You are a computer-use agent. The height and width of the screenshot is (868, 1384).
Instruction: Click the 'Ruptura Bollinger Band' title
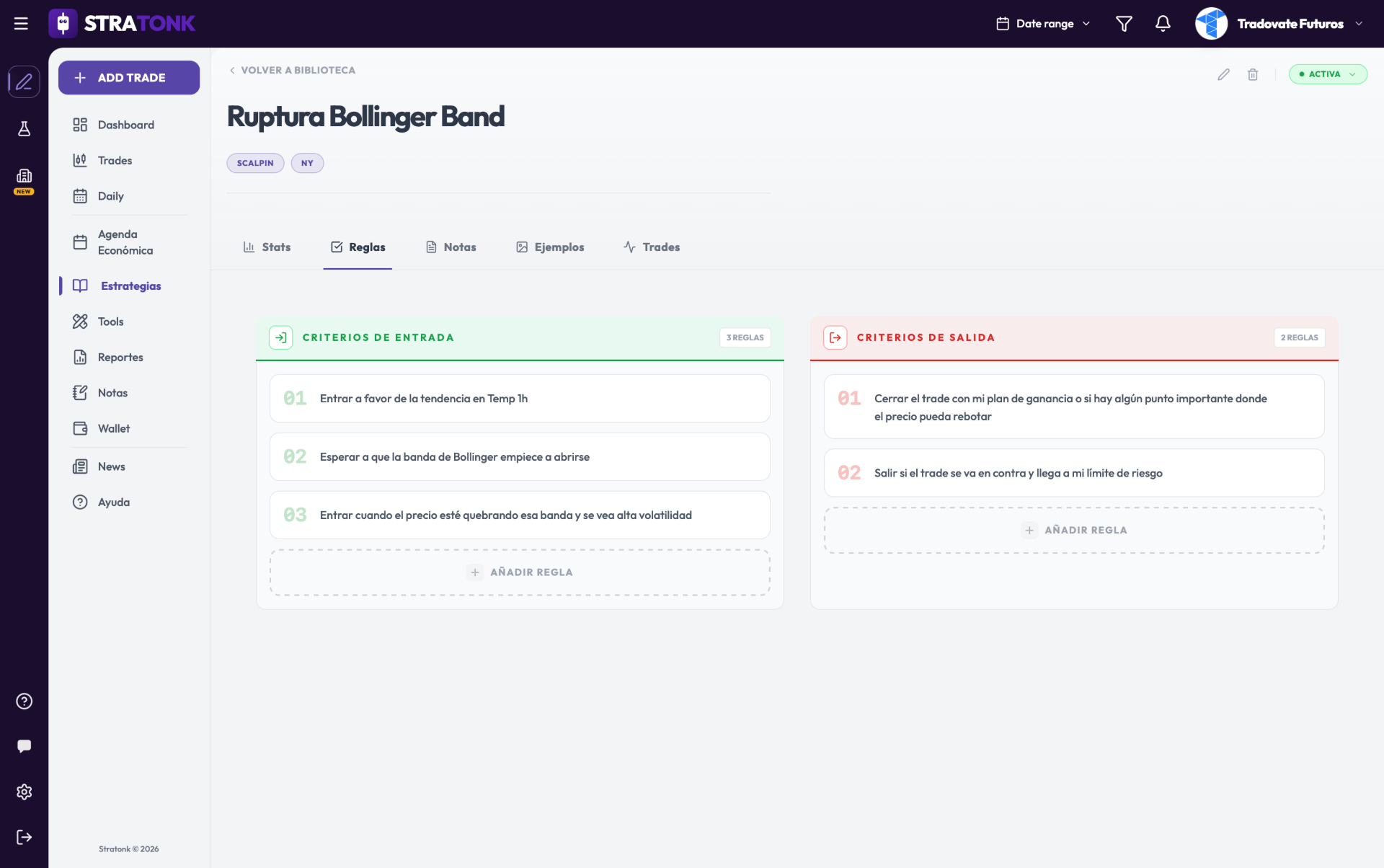point(365,117)
